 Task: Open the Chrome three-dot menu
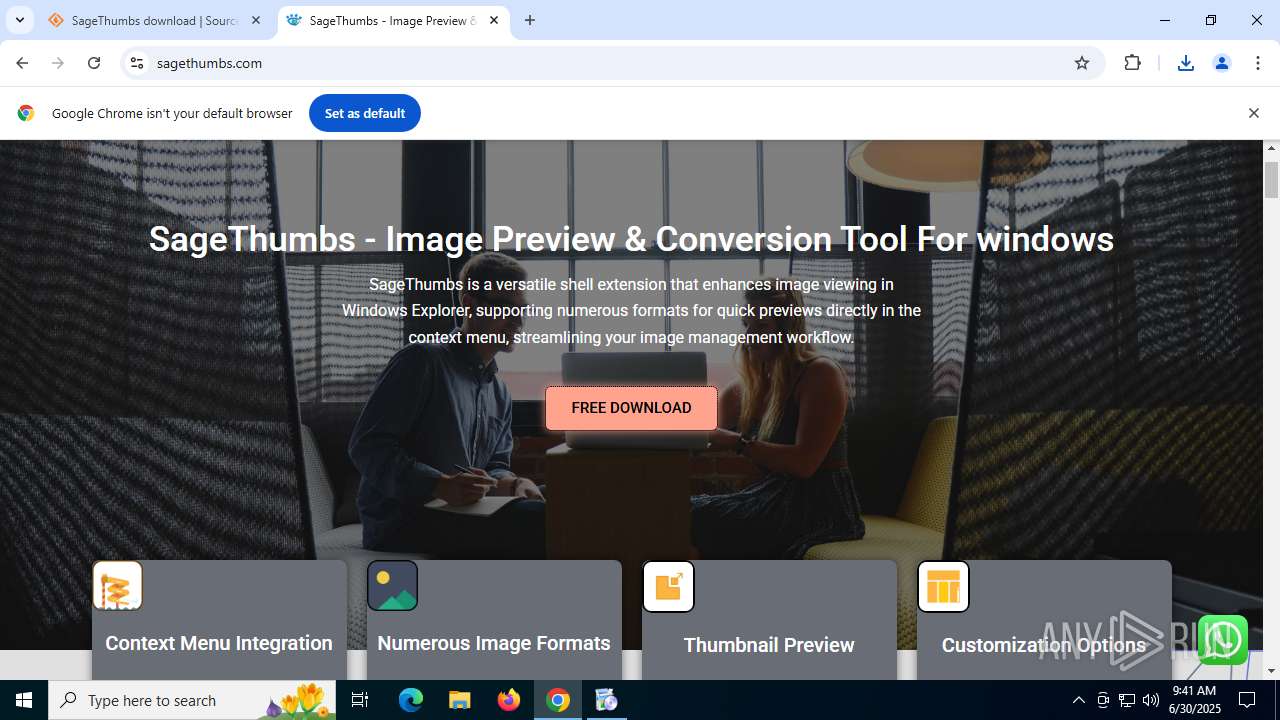coord(1258,63)
